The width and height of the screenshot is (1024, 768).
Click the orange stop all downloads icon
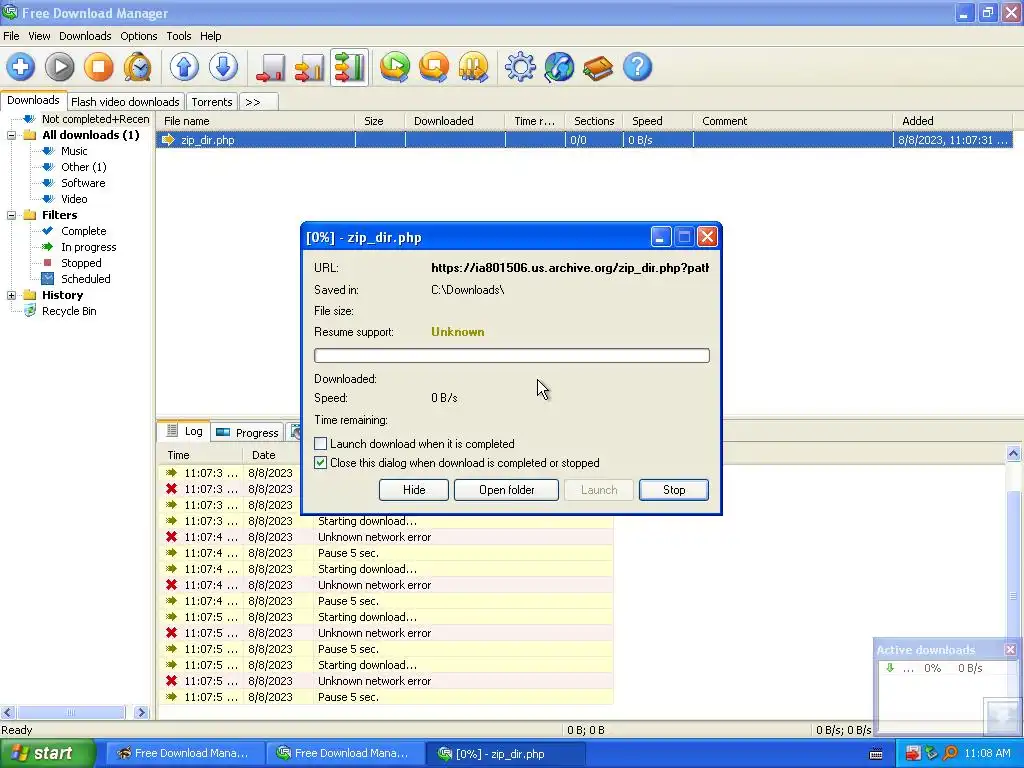click(434, 67)
